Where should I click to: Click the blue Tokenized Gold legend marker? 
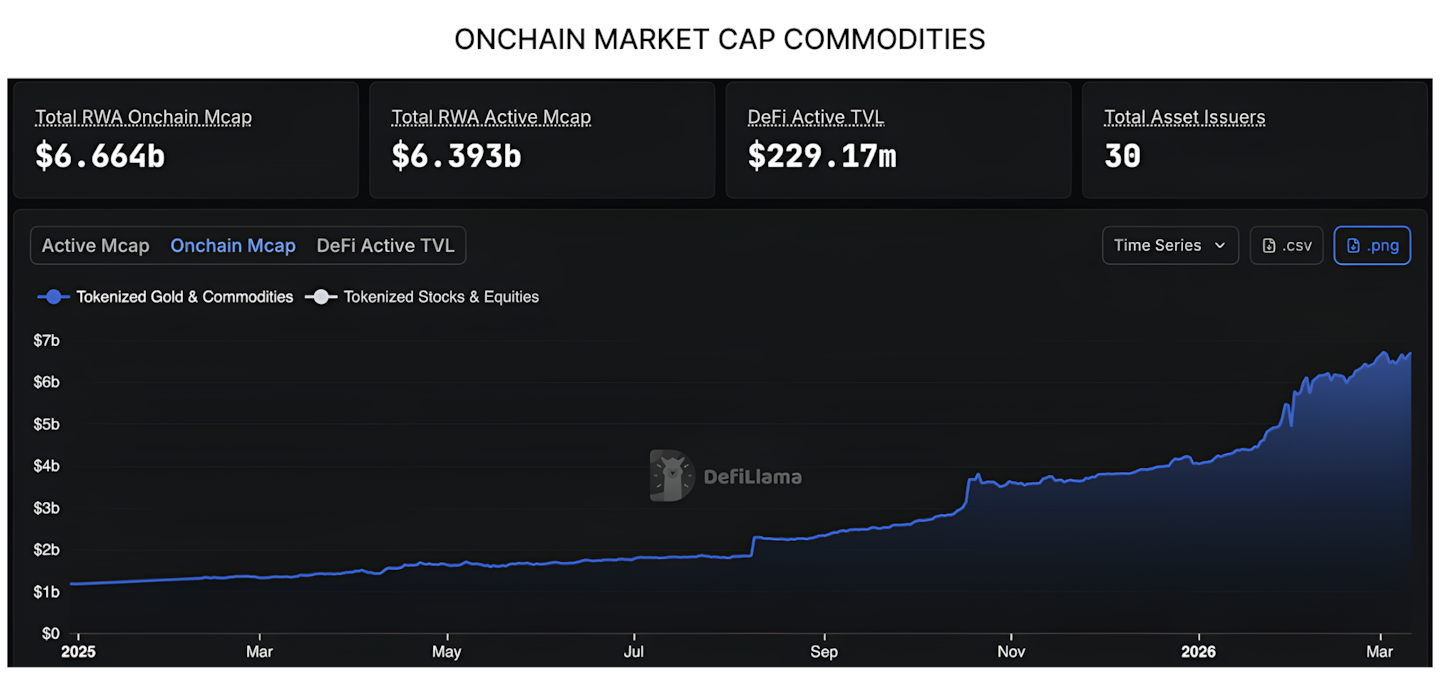click(52, 296)
